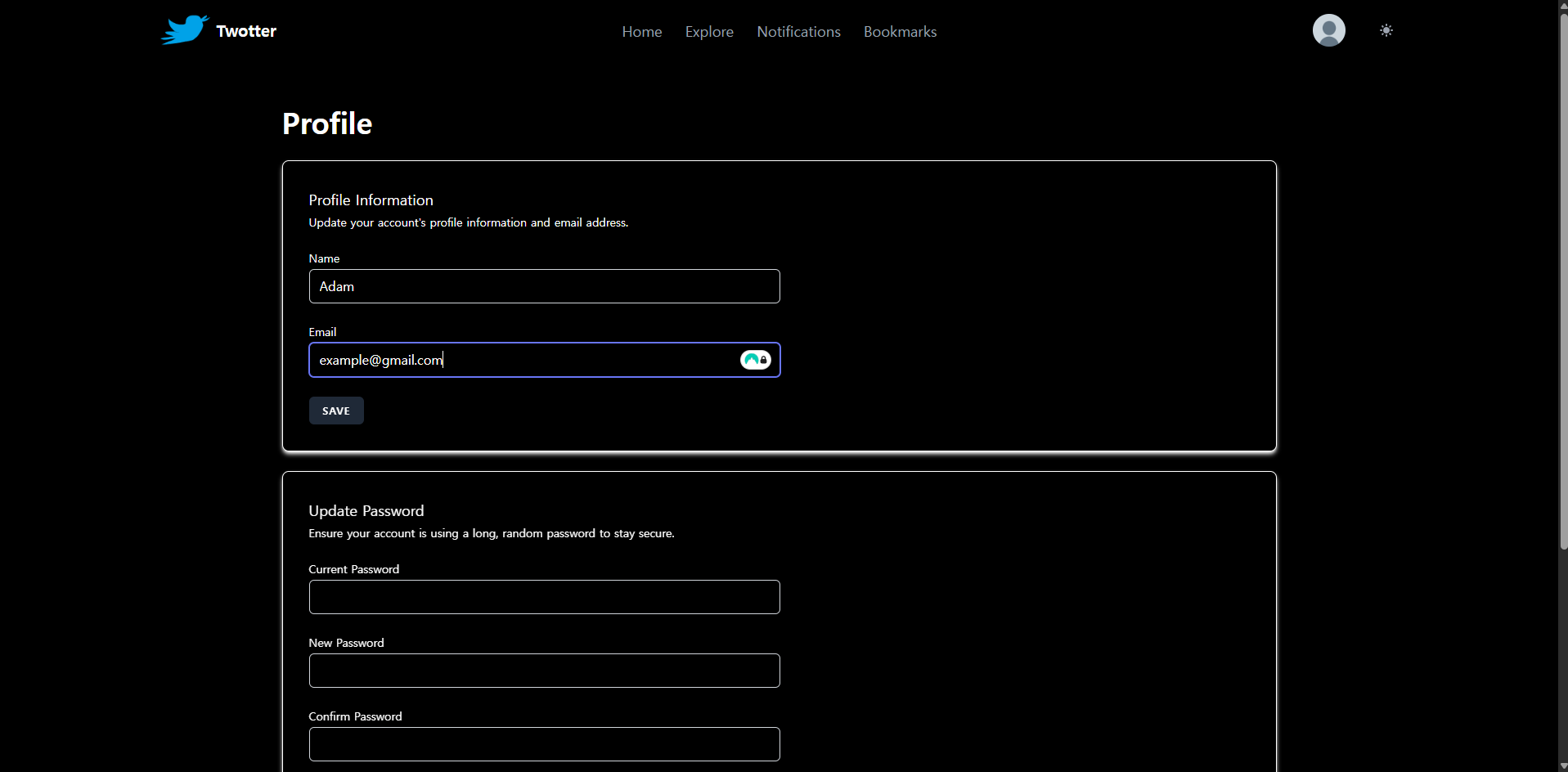Select the Name input showing Adam
Image resolution: width=1568 pixels, height=772 pixels.
(x=544, y=286)
